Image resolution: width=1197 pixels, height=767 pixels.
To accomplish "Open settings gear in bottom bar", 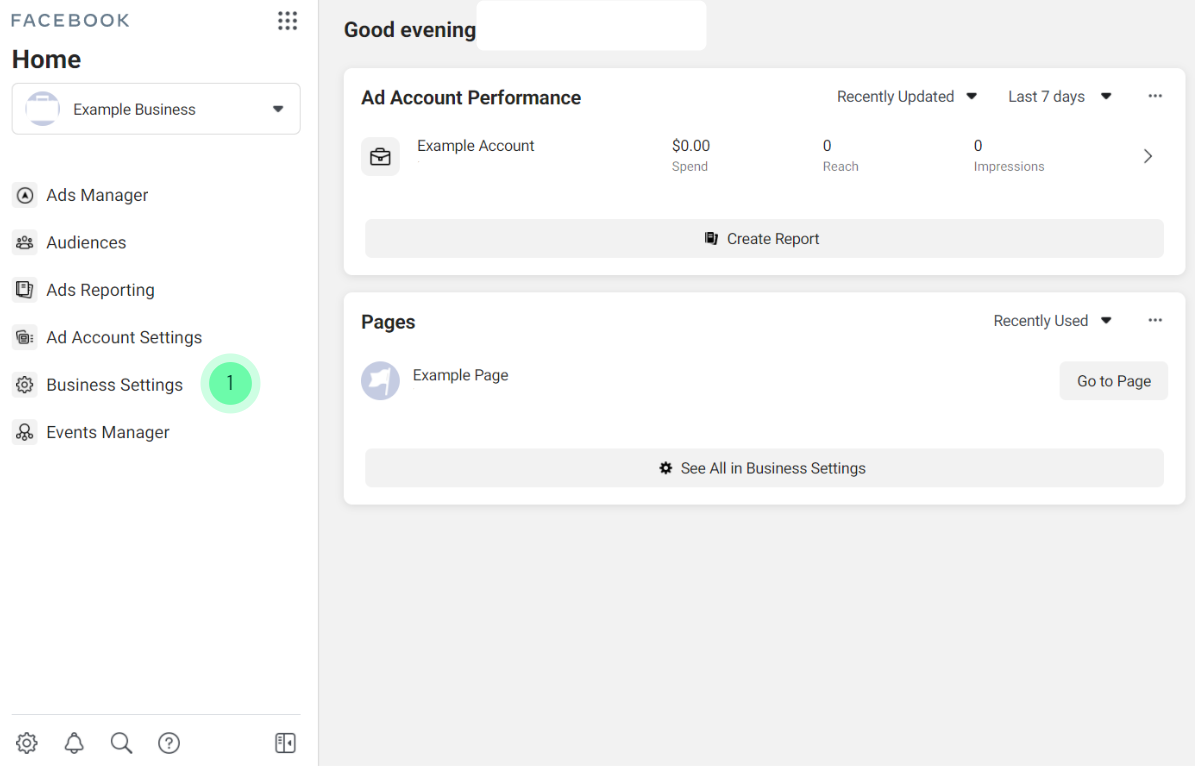I will (x=27, y=743).
